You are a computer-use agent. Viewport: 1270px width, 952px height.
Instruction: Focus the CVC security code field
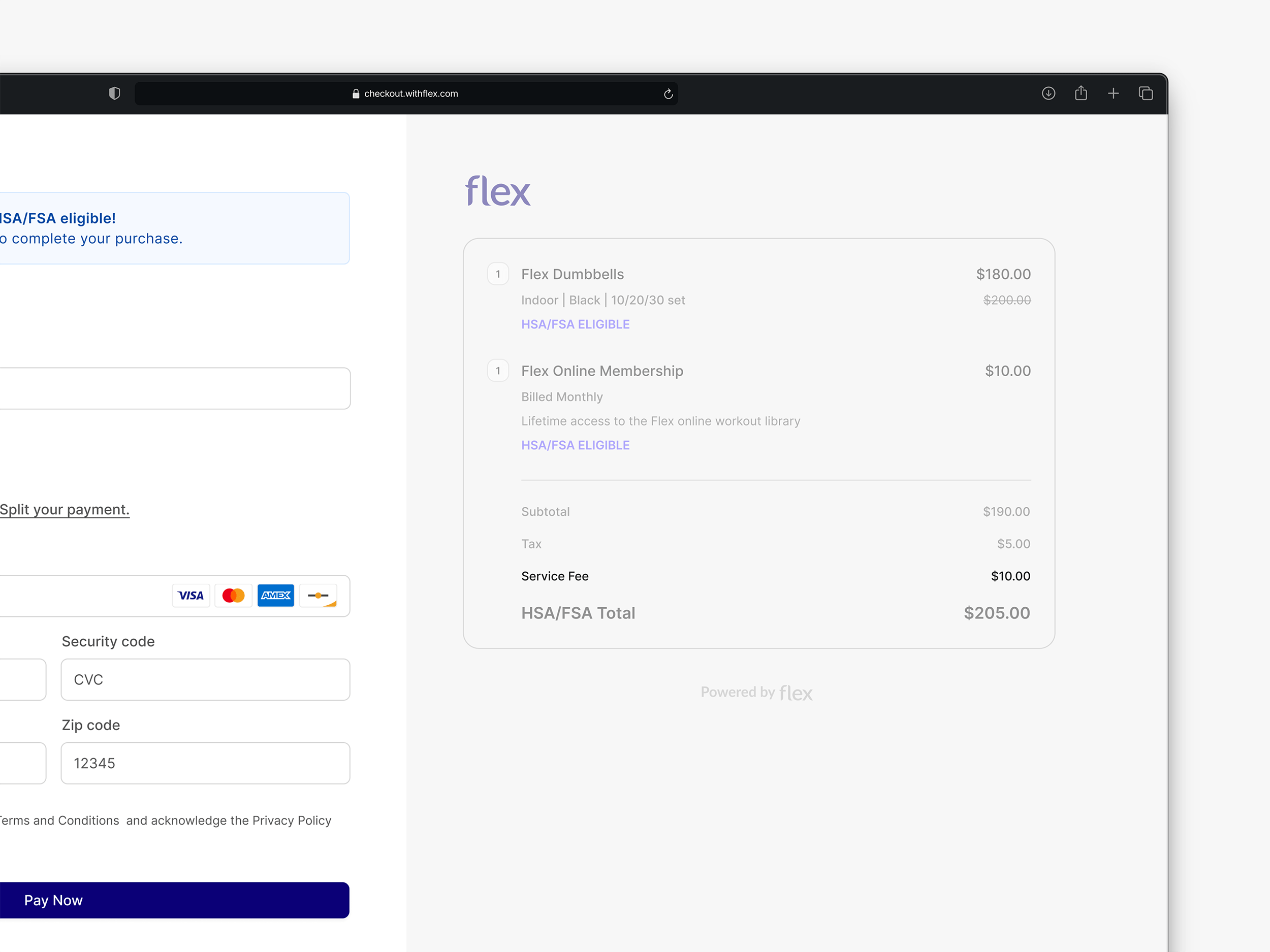[205, 679]
